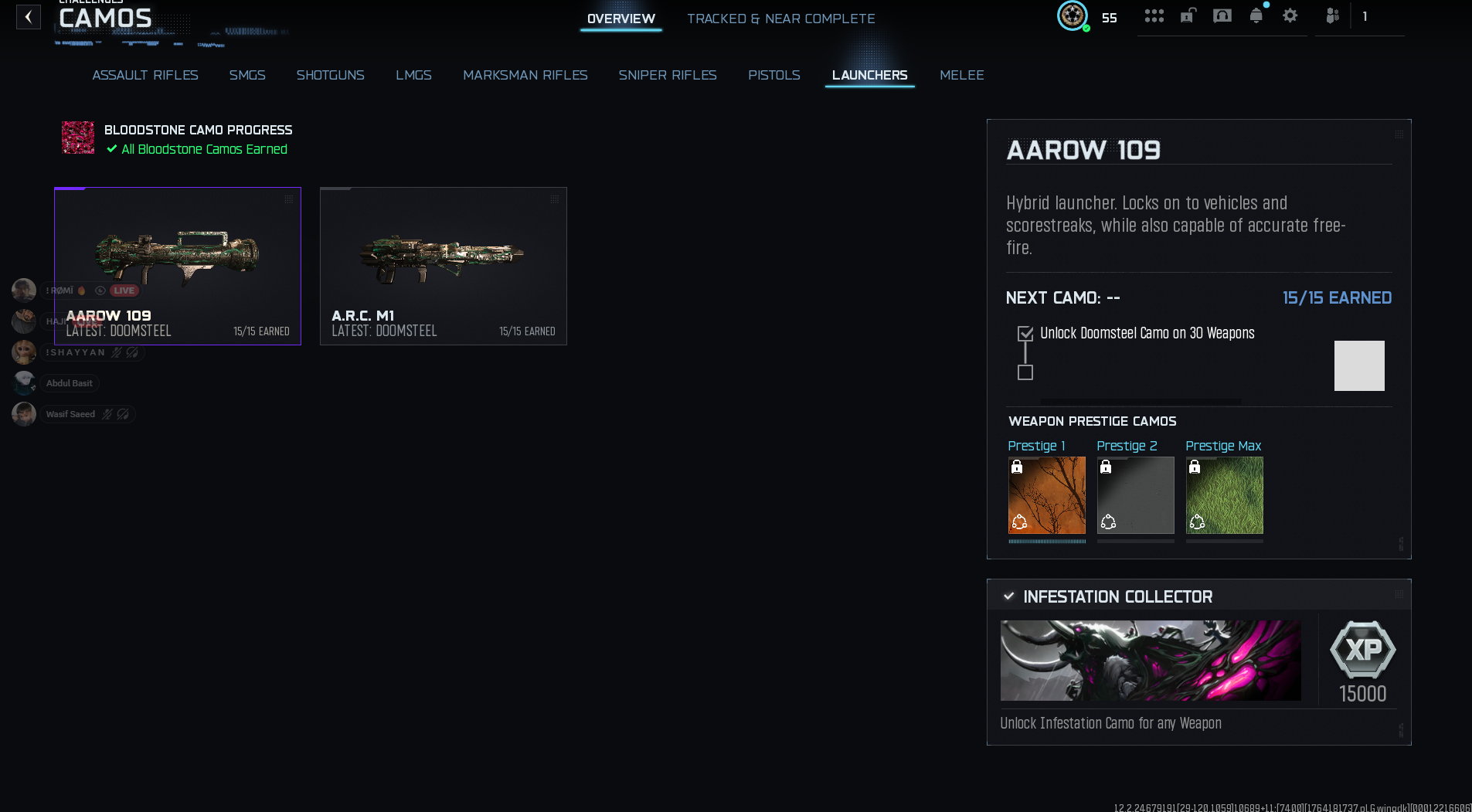Screen dimensions: 1472x812
Task: Select the A.R.C. M1 weapon card
Action: coord(444,266)
